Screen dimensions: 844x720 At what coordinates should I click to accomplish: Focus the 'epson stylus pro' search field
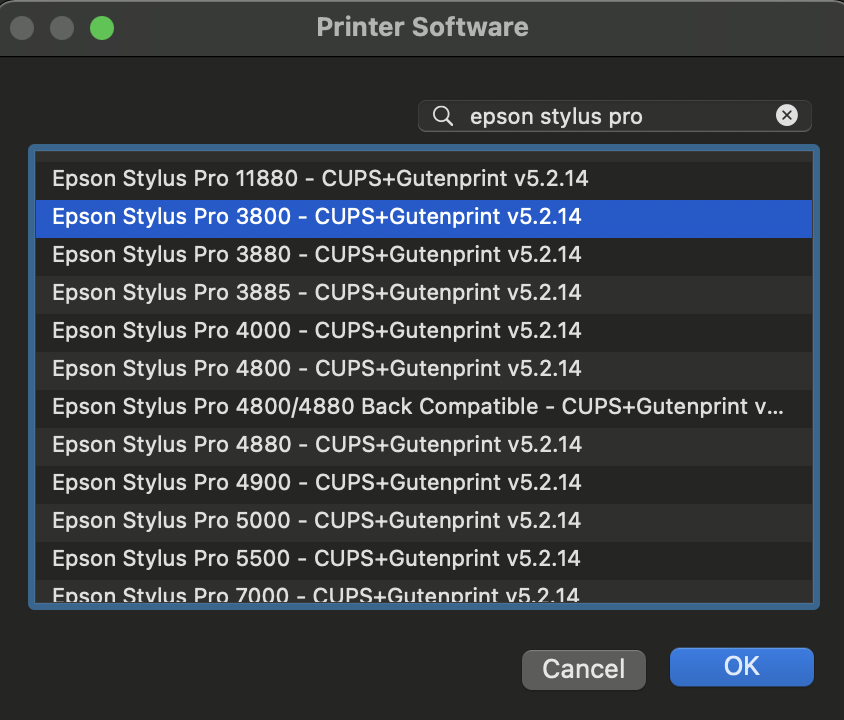point(614,116)
